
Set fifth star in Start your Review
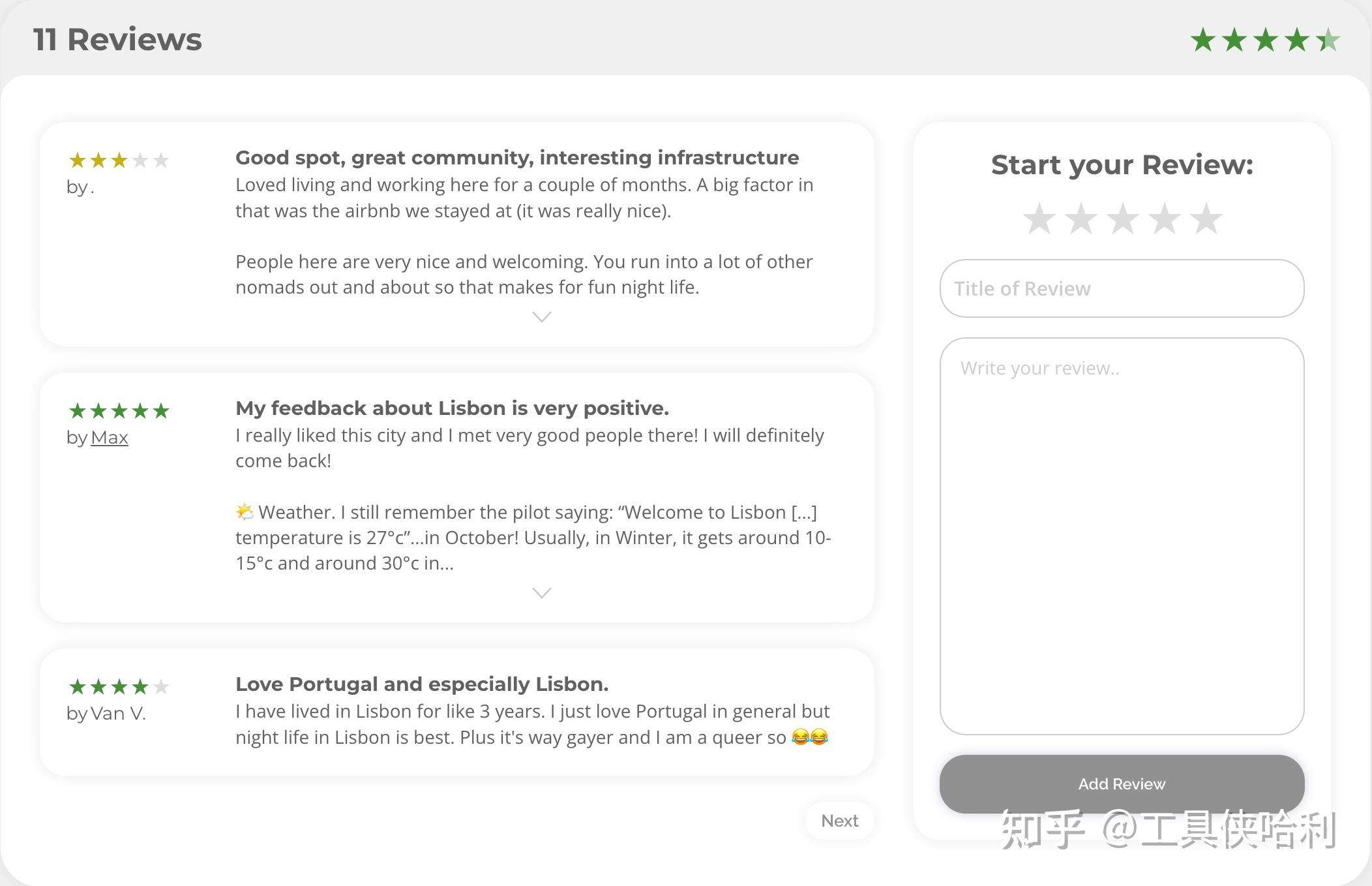pos(1206,219)
